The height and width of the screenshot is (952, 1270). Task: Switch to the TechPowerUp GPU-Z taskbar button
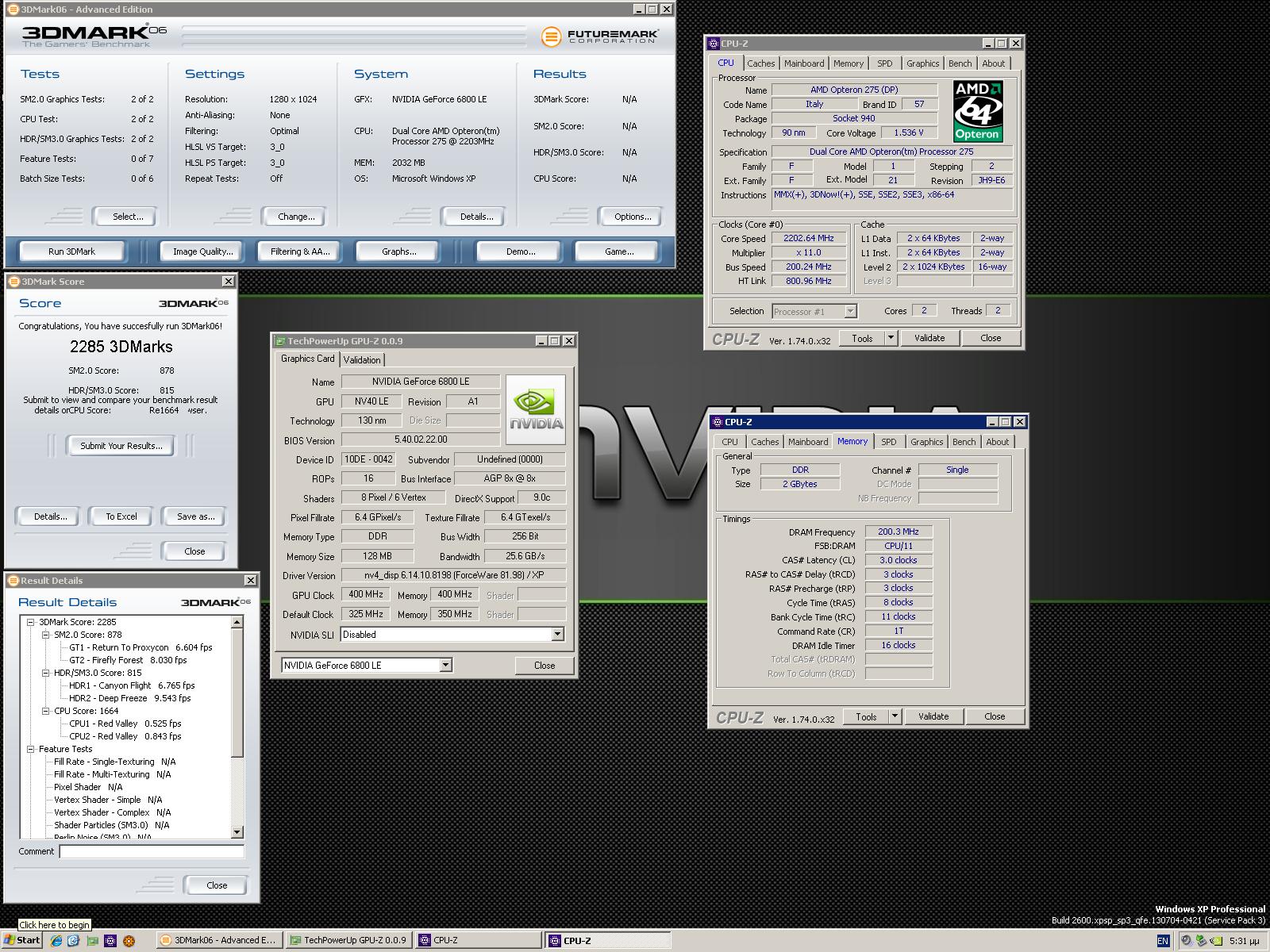click(x=348, y=941)
